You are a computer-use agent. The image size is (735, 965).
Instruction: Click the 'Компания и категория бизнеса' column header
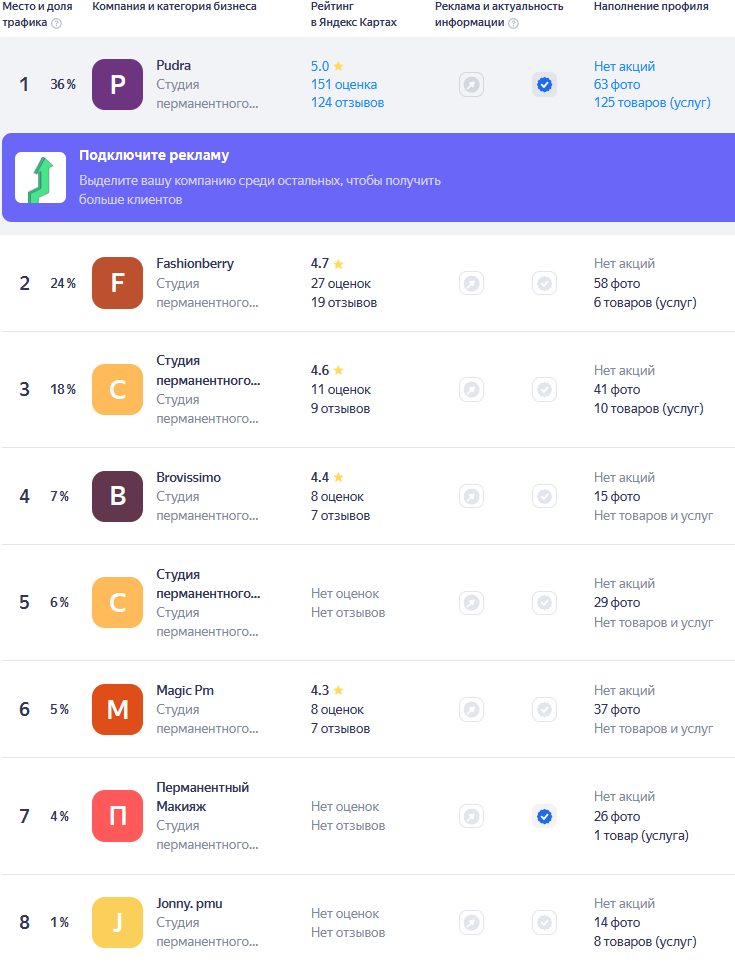[174, 6]
